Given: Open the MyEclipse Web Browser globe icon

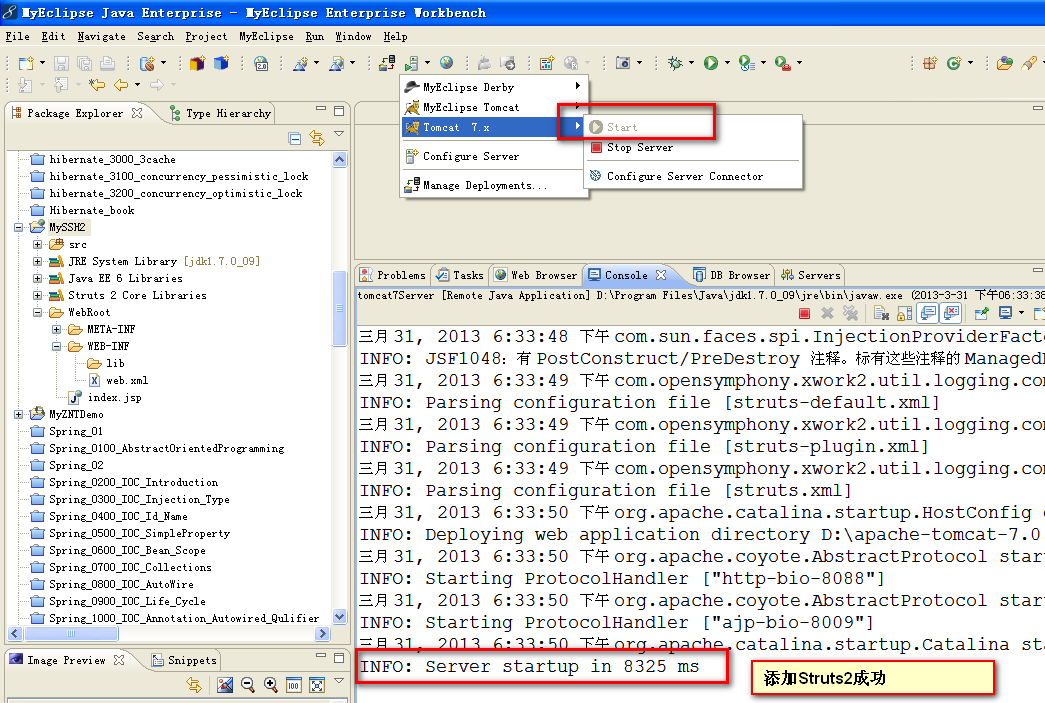Looking at the screenshot, I should pos(447,63).
